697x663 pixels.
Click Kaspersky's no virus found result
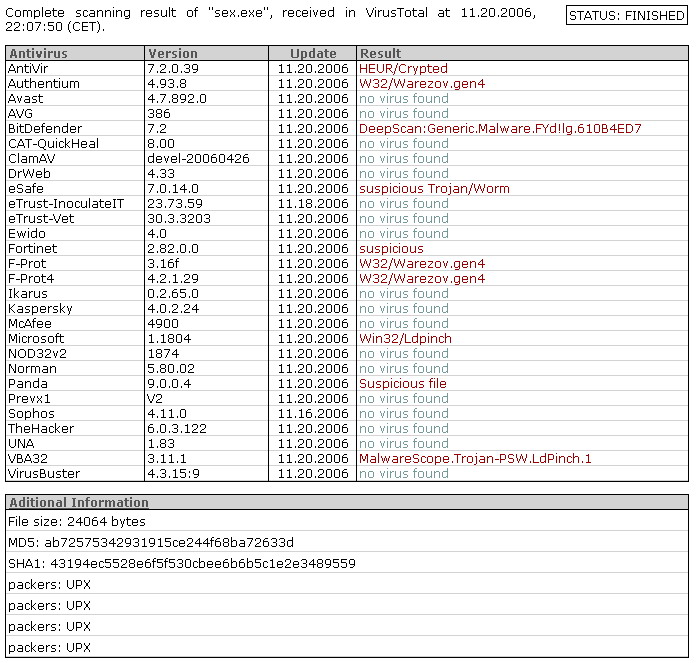click(x=404, y=309)
